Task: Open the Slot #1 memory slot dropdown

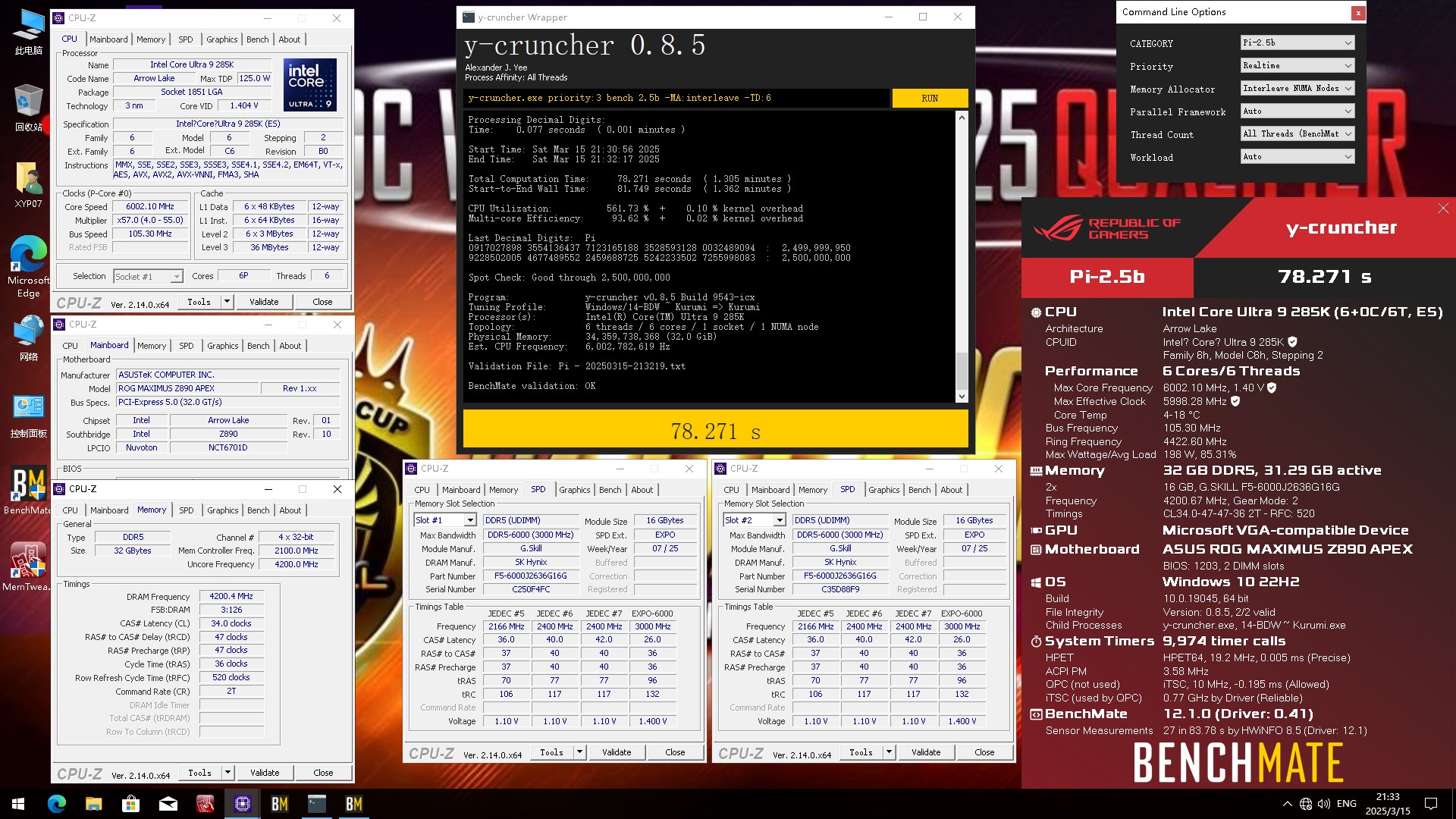Action: click(x=445, y=520)
